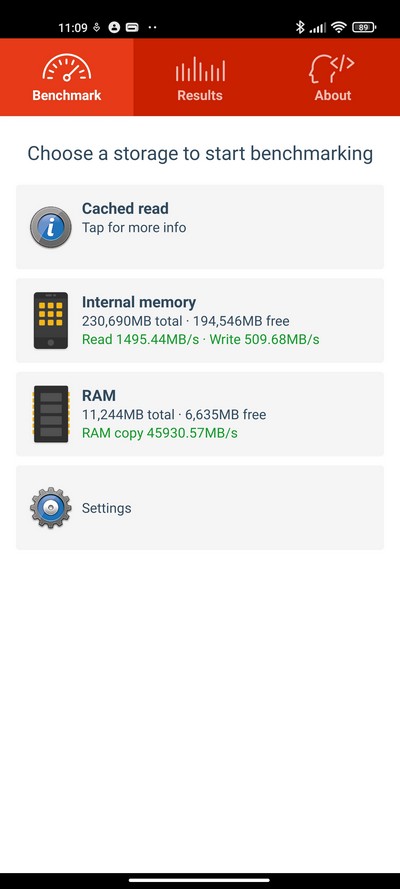Start RAM benchmark via RAM title
400x889 pixels.
point(99,395)
